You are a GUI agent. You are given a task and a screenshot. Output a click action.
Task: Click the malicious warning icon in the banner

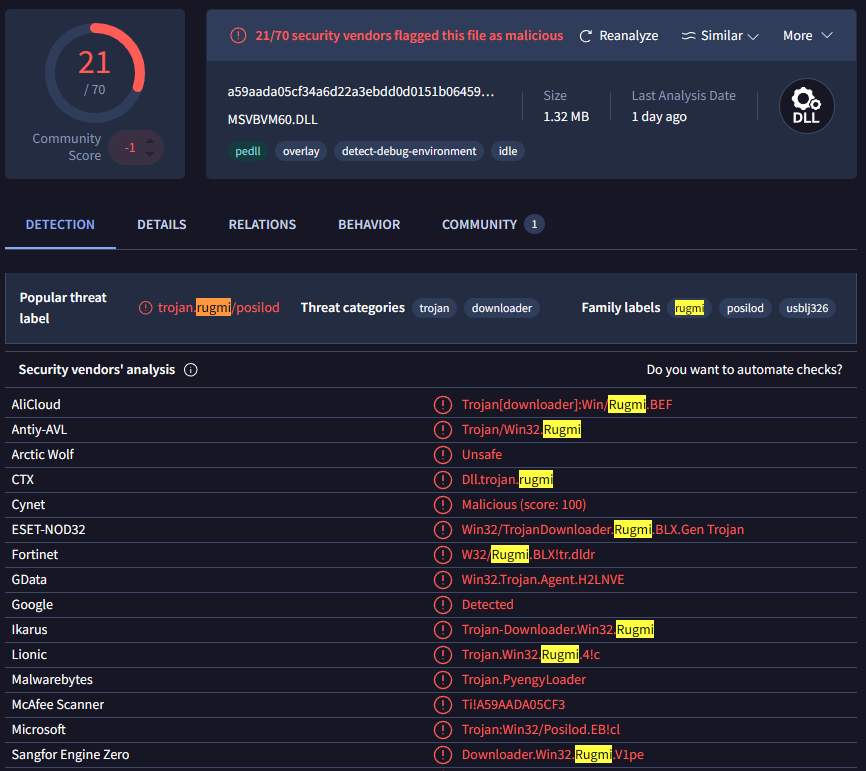tap(238, 35)
